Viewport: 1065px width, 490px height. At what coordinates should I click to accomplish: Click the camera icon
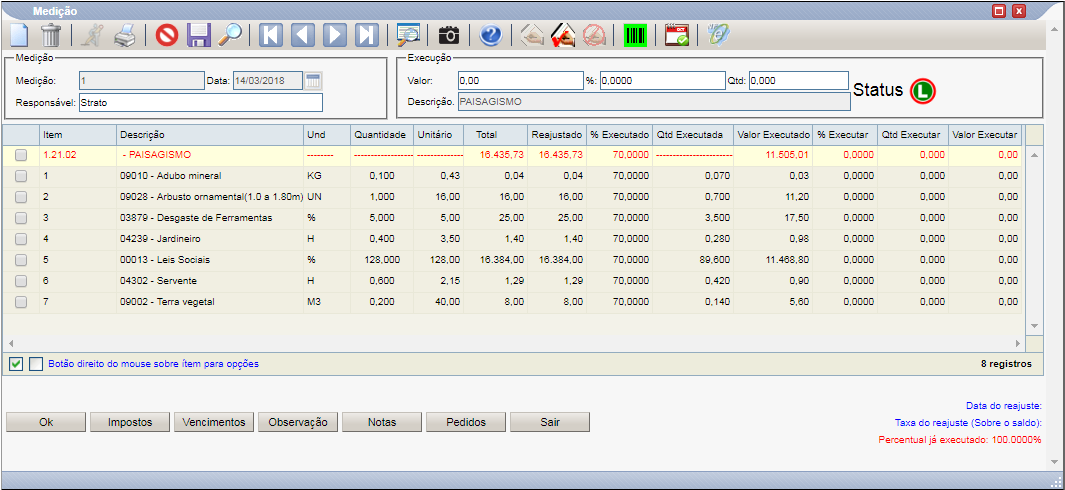pos(449,35)
